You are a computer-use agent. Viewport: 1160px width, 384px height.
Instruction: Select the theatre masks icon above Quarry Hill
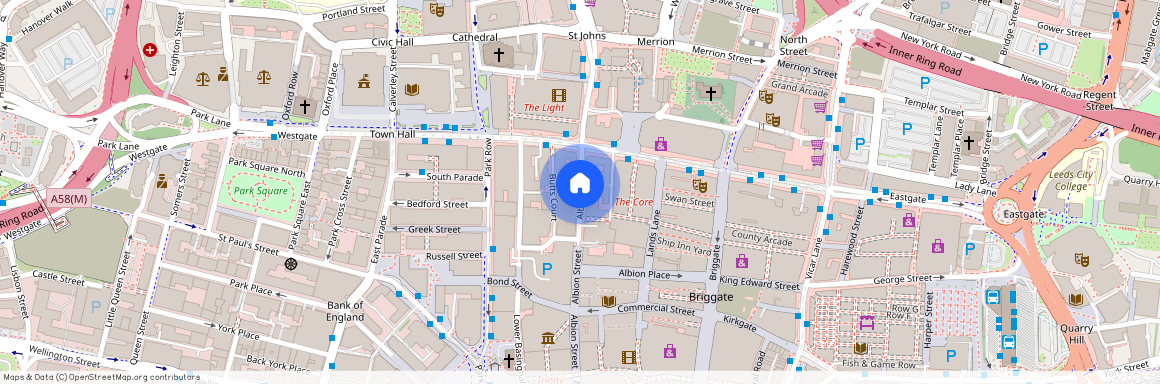pyautogui.click(x=1082, y=260)
